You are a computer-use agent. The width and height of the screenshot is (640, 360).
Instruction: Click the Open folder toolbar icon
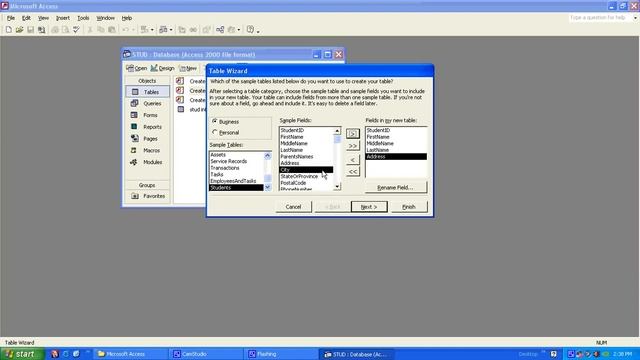coord(19,29)
